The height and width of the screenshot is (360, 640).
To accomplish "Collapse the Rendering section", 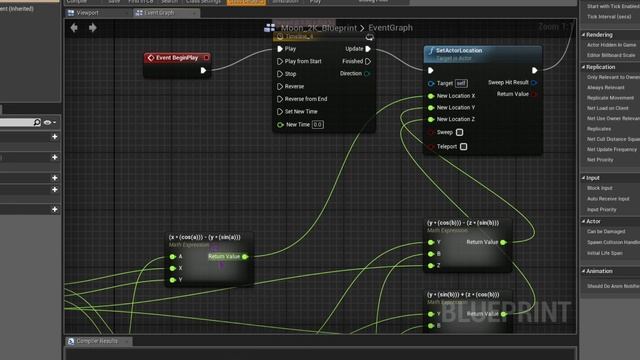I will pyautogui.click(x=583, y=35).
